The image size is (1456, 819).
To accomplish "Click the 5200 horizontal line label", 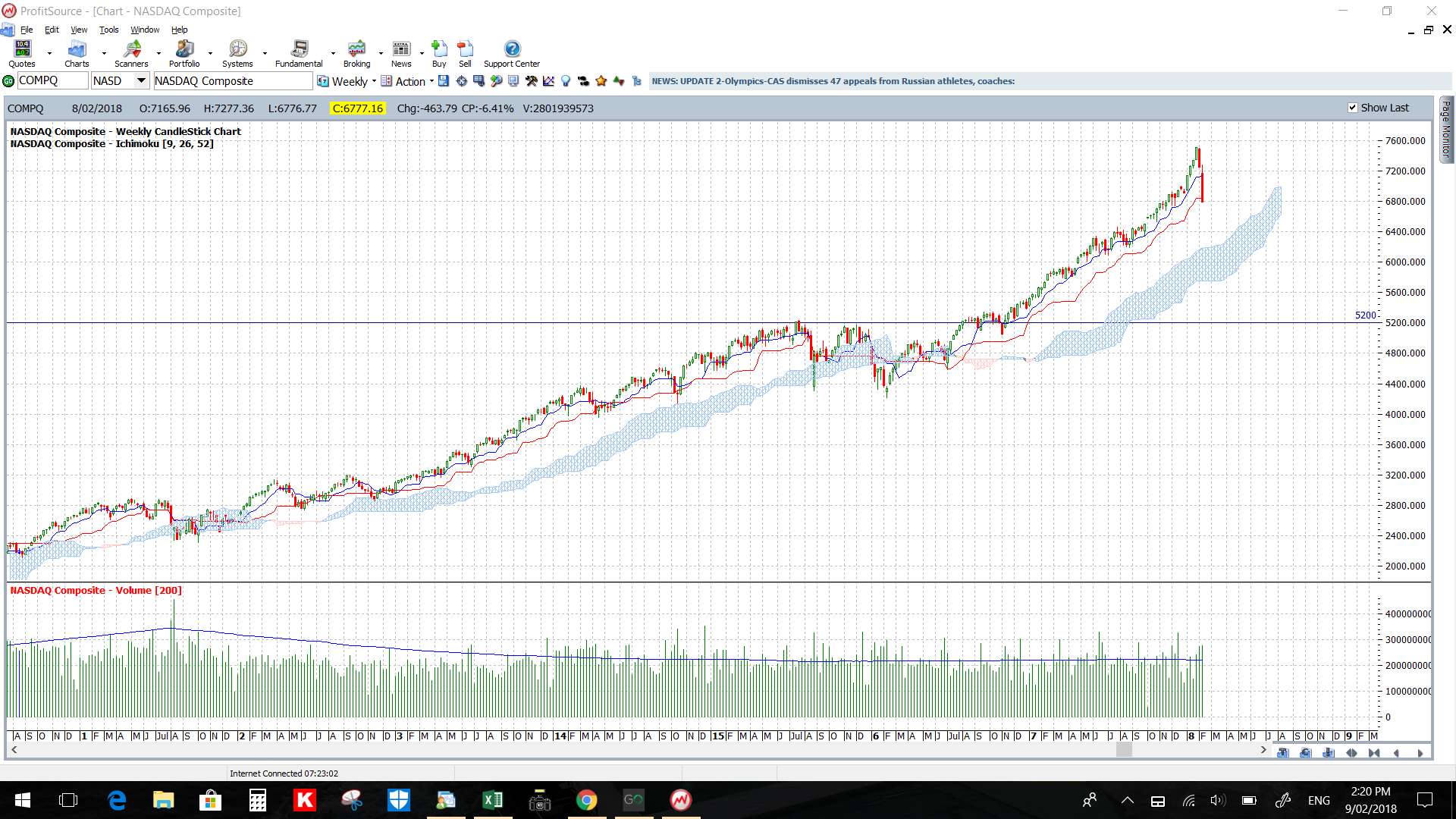I will pos(1365,315).
